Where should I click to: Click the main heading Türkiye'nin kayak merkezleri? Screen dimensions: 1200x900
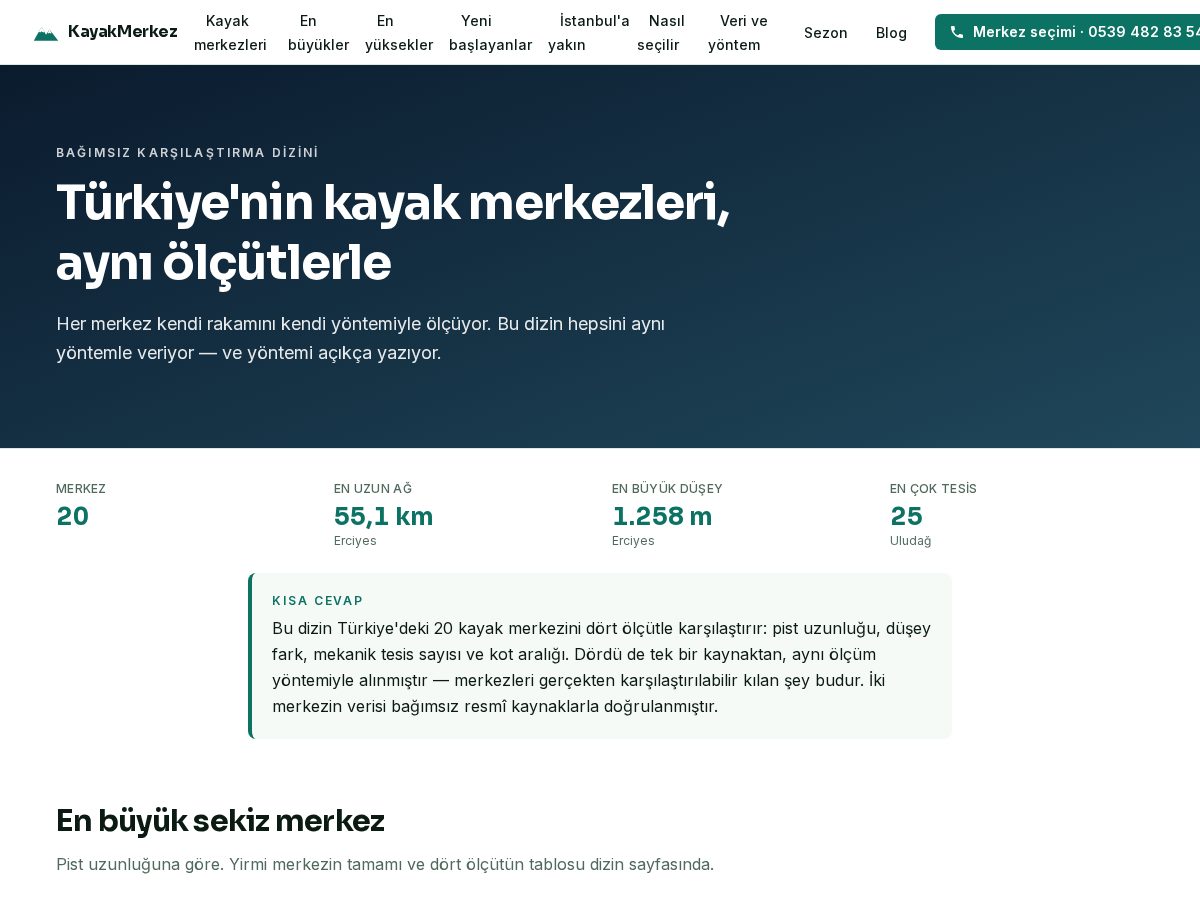393,232
